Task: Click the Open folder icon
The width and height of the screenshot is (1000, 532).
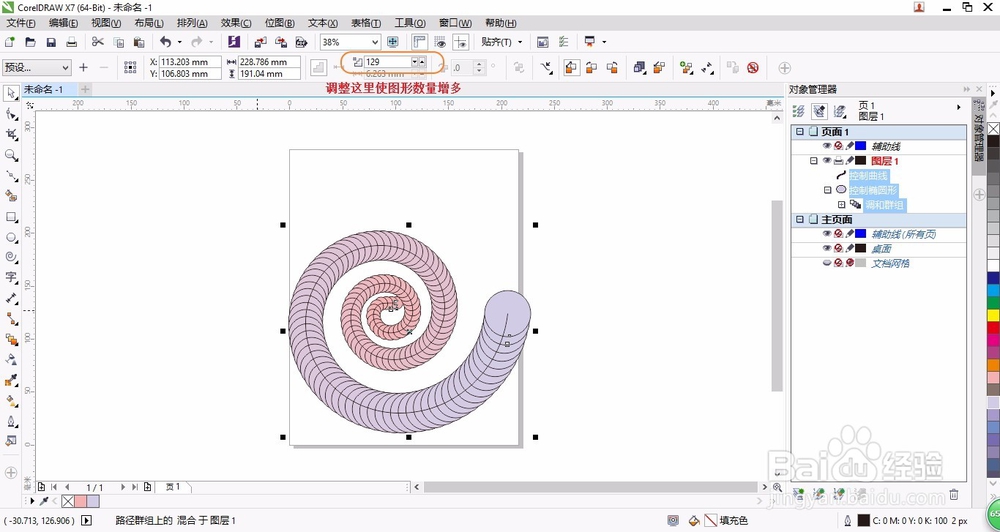Action: pos(30,42)
